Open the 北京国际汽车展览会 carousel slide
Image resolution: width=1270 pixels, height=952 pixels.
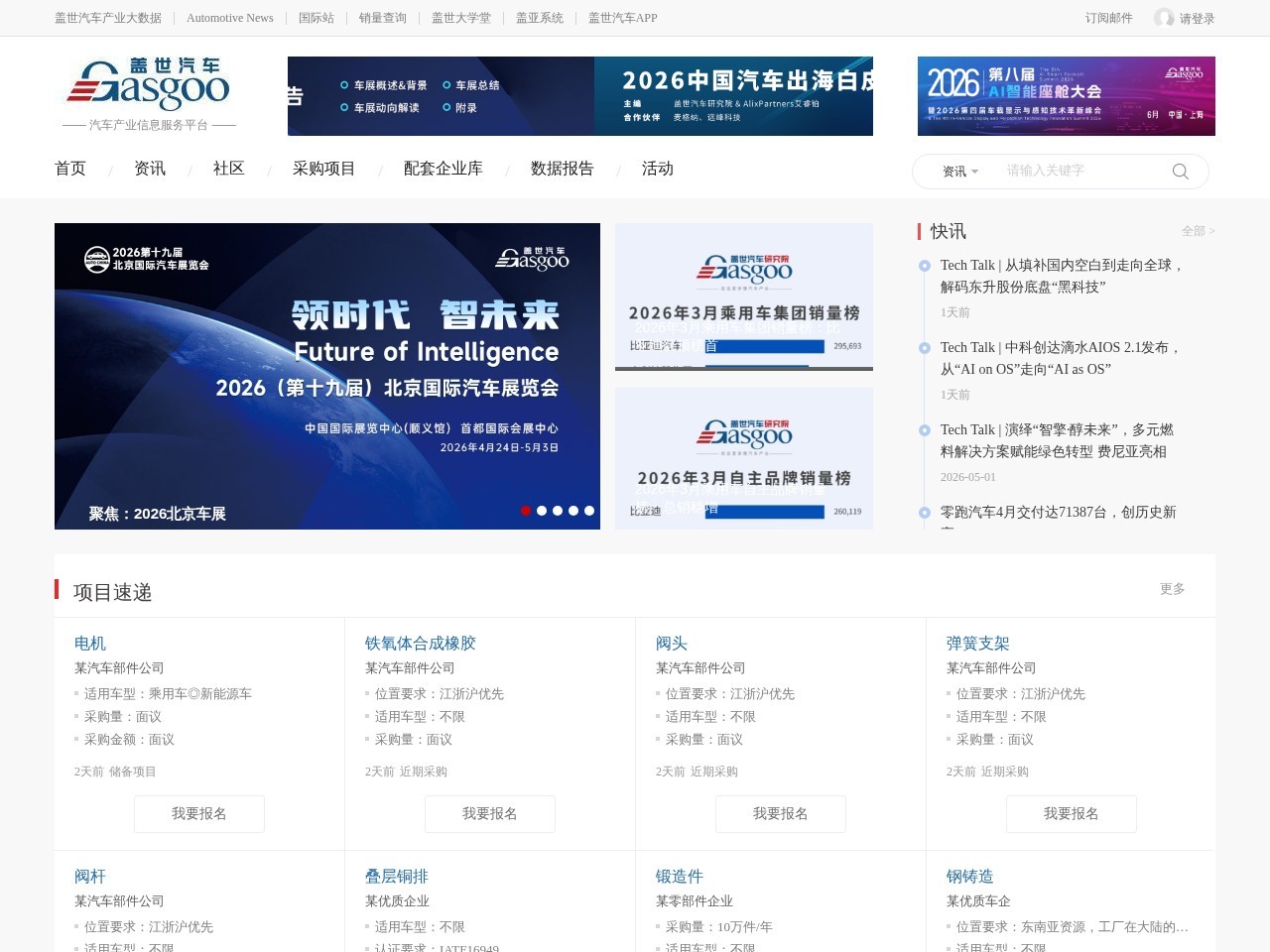point(327,376)
